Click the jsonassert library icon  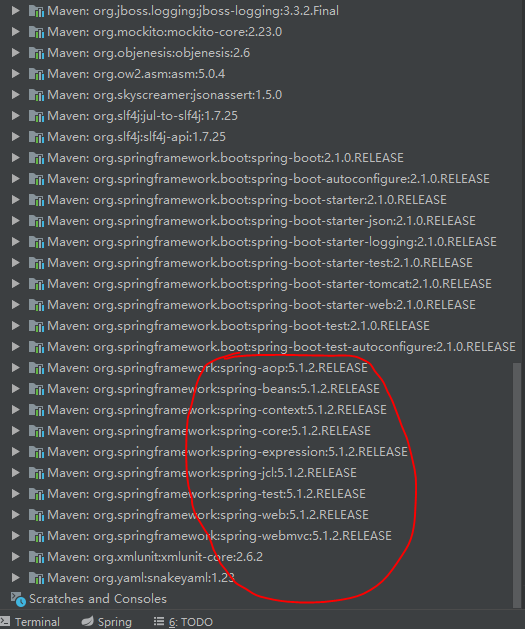pyautogui.click(x=36, y=95)
